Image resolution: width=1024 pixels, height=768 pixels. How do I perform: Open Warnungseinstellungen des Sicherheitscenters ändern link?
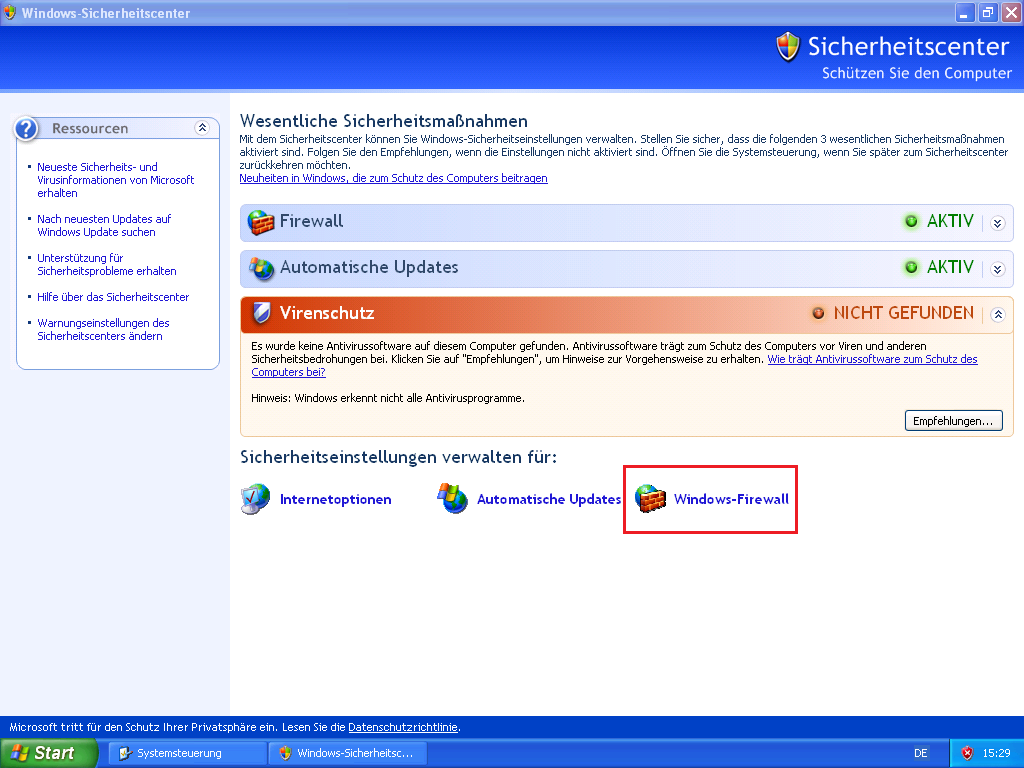click(103, 329)
